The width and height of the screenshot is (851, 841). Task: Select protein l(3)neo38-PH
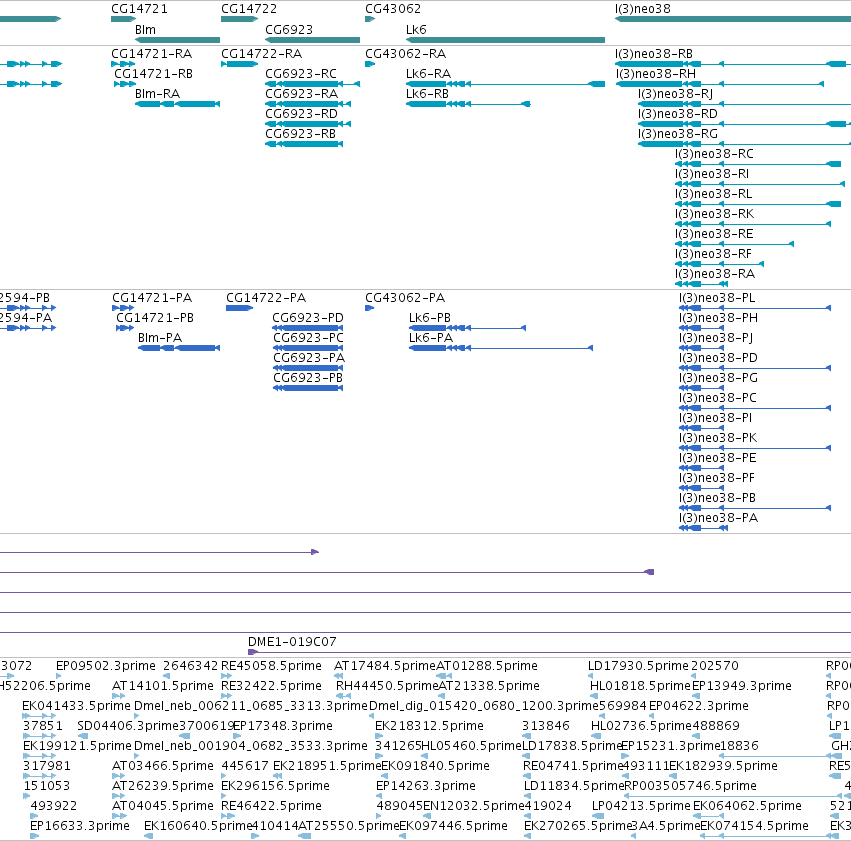coord(719,318)
